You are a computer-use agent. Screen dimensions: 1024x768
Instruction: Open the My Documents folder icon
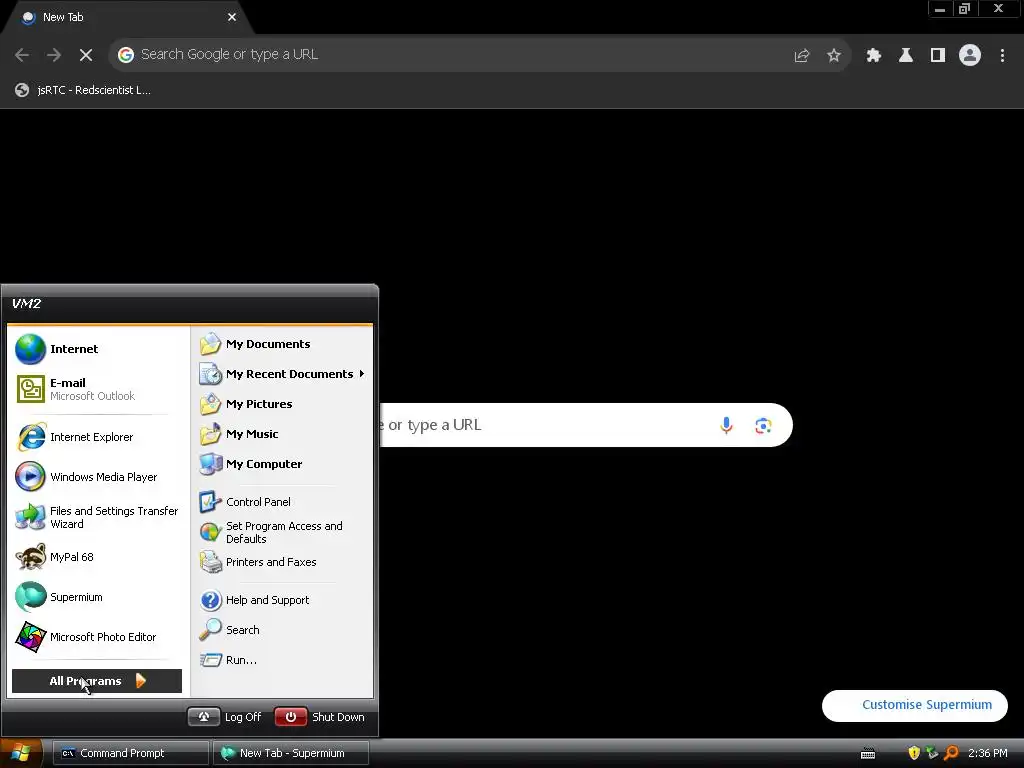pos(210,344)
